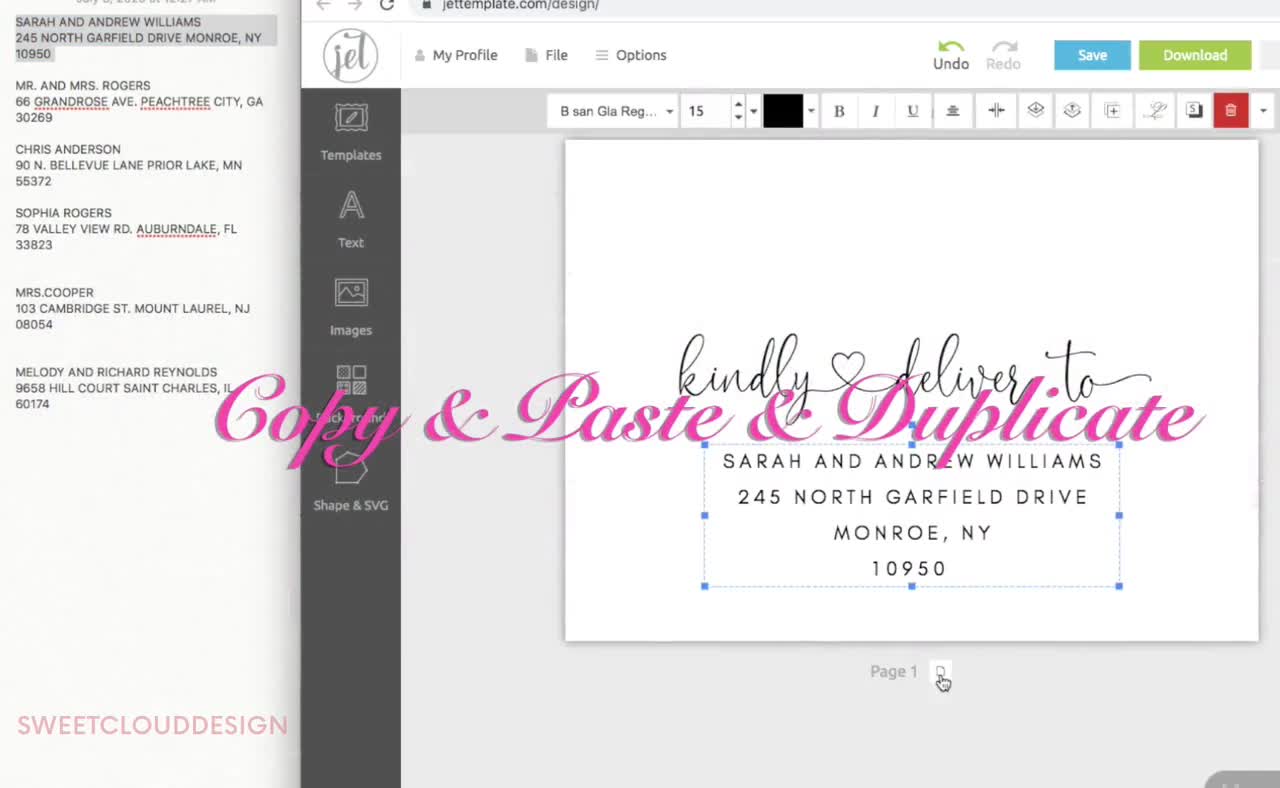The height and width of the screenshot is (788, 1280).
Task: Select MR. AND MRS. ROGERS in notes window
Action: pos(83,86)
